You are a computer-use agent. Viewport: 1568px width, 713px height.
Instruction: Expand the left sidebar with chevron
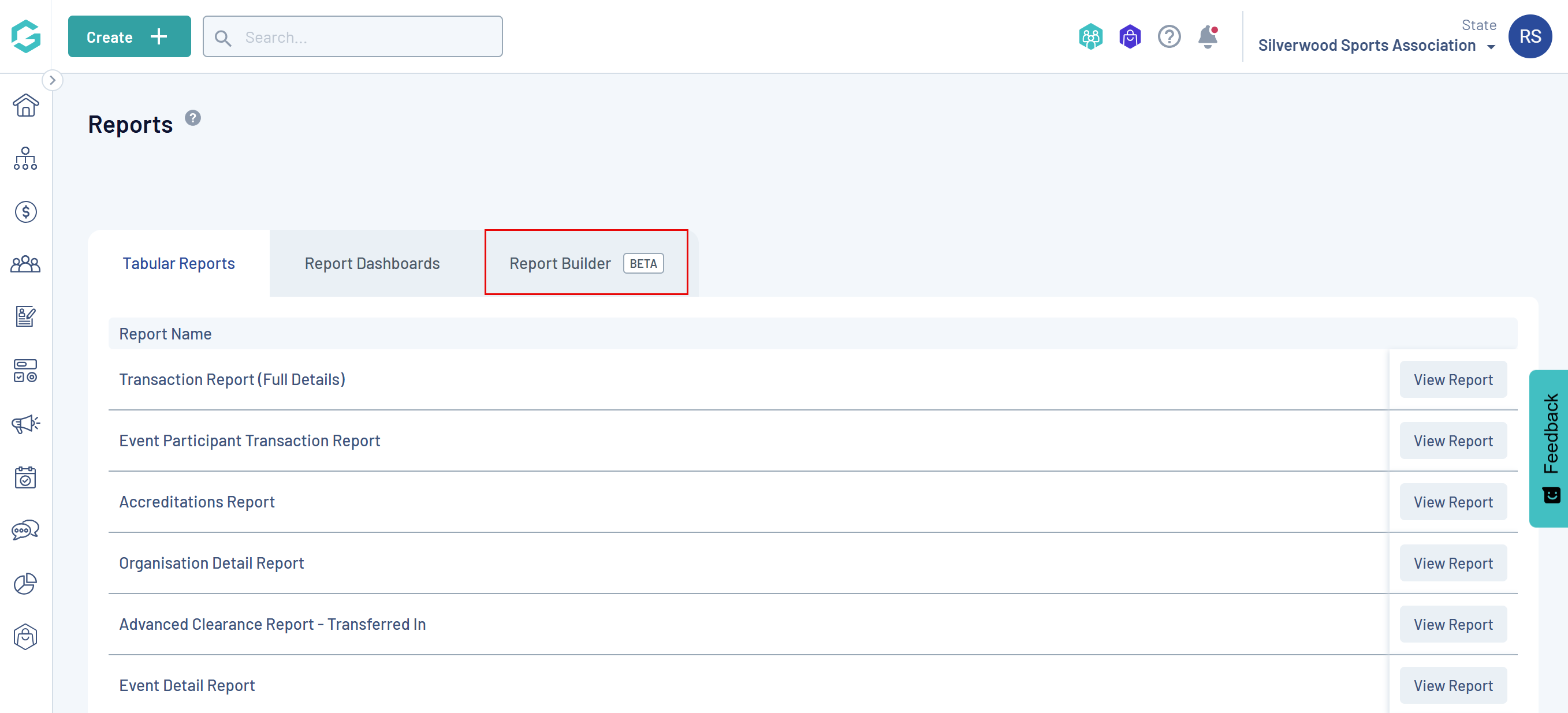point(53,80)
